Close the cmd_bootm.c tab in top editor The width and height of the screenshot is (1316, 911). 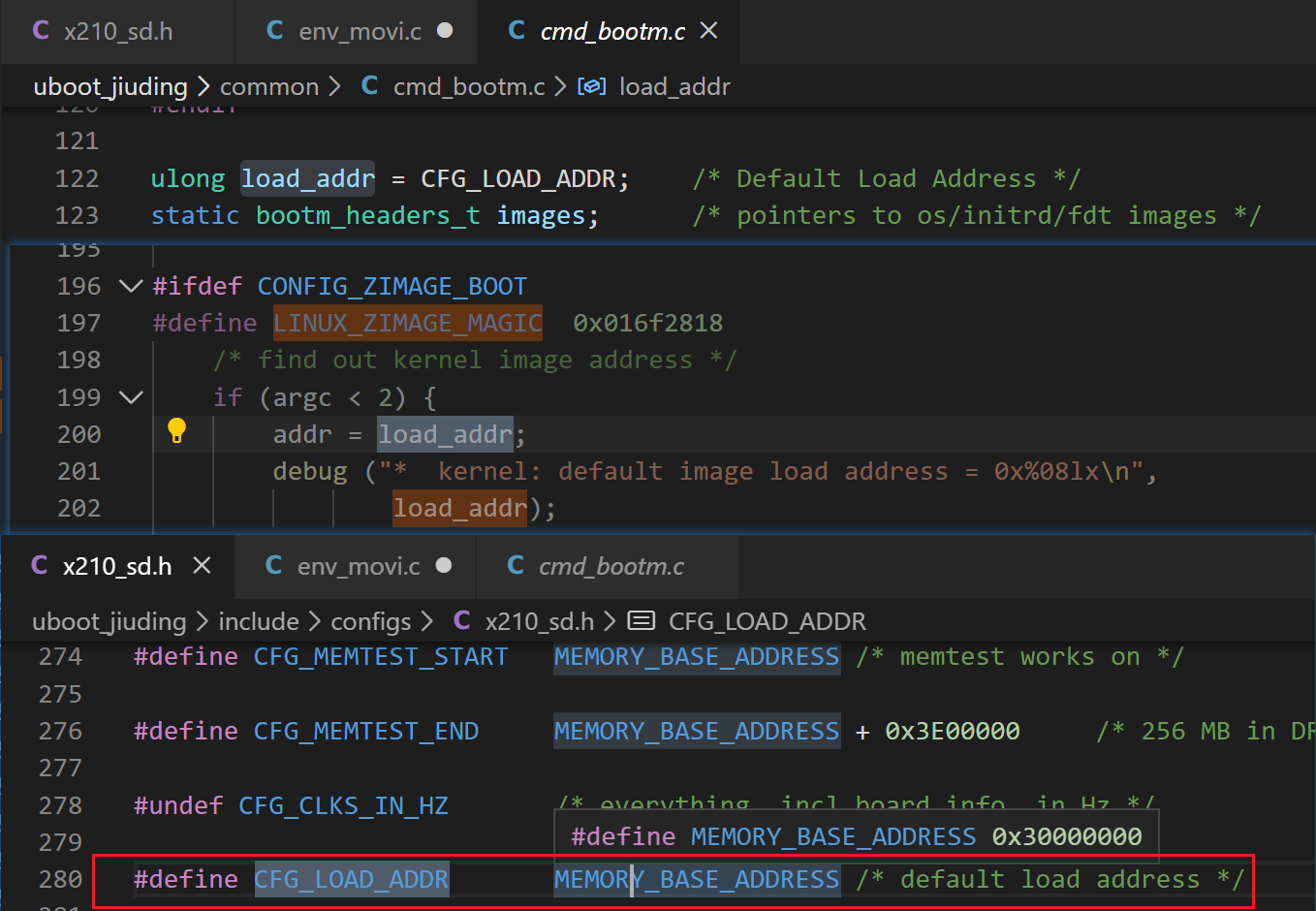click(709, 31)
